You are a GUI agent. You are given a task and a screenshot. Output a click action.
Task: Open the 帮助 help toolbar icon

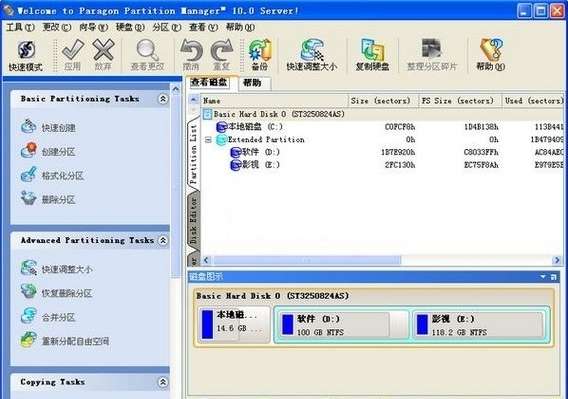(490, 55)
